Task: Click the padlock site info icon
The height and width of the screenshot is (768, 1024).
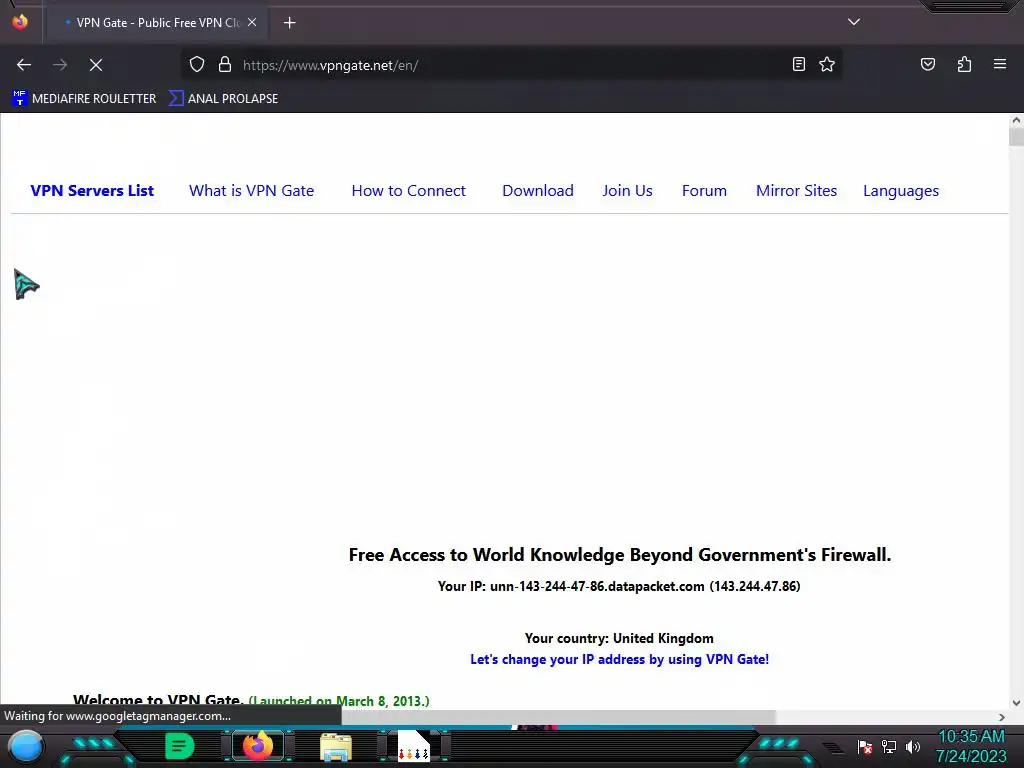Action: coord(225,65)
